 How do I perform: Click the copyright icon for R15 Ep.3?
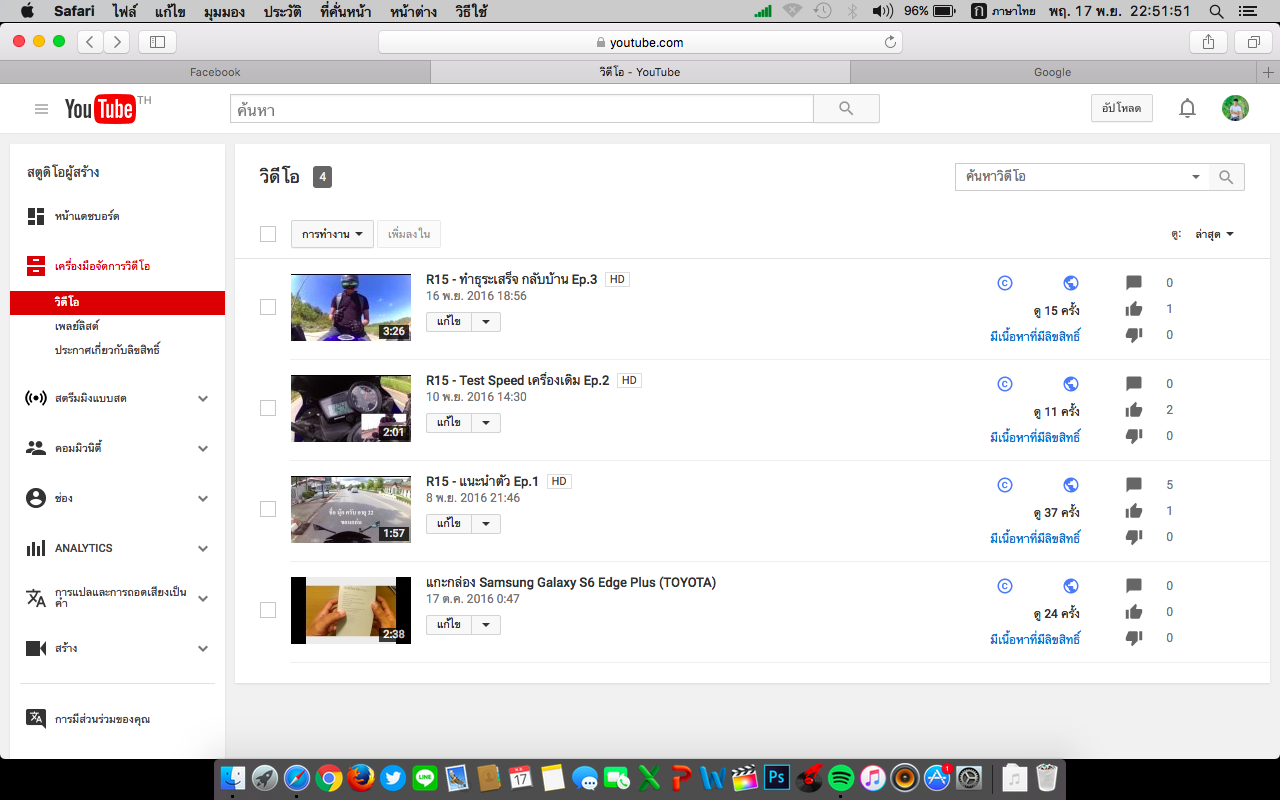(1005, 283)
